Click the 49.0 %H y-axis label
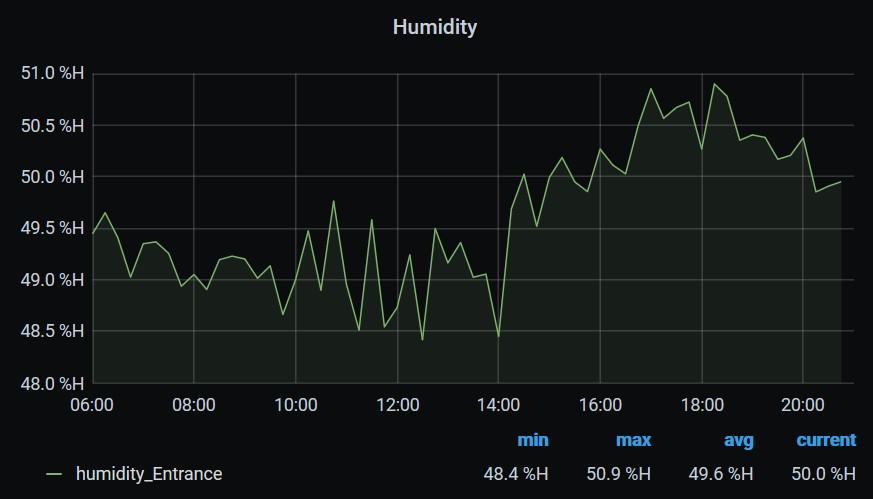 point(51,280)
